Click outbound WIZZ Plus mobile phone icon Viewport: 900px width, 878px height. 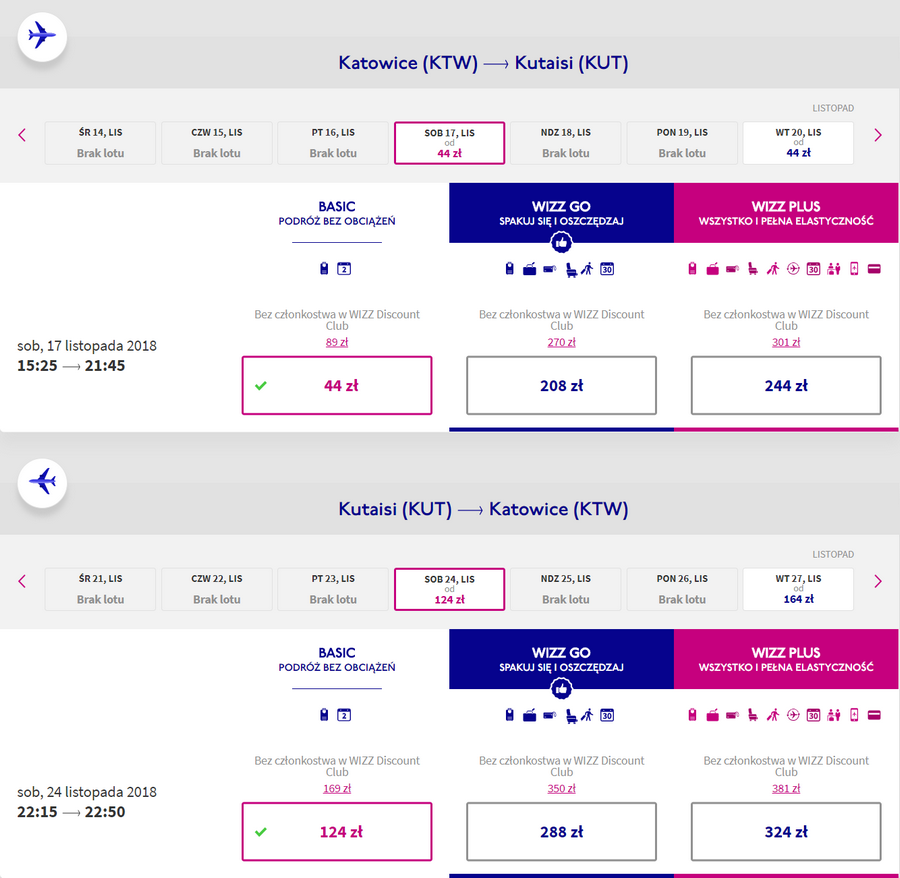click(x=854, y=269)
